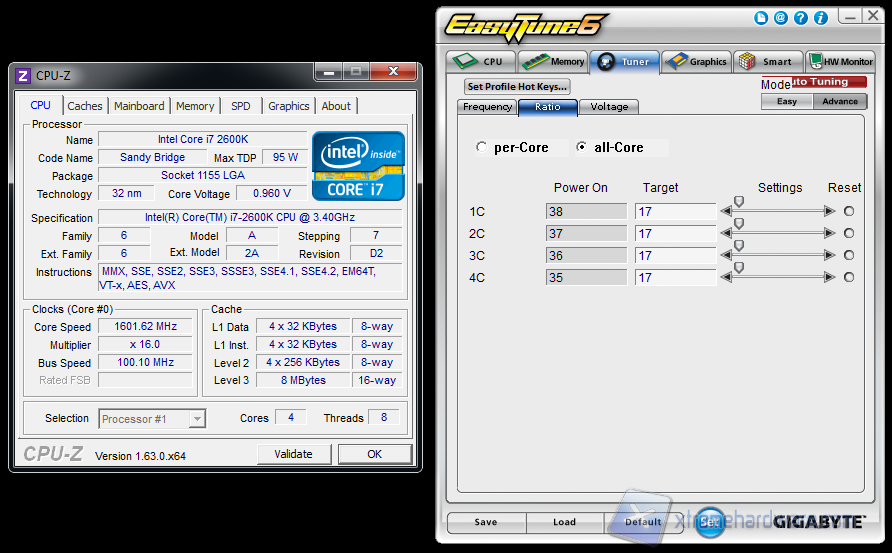This screenshot has width=892, height=553.
Task: Click the blue document icon in EasyTune6 header
Action: tap(762, 18)
